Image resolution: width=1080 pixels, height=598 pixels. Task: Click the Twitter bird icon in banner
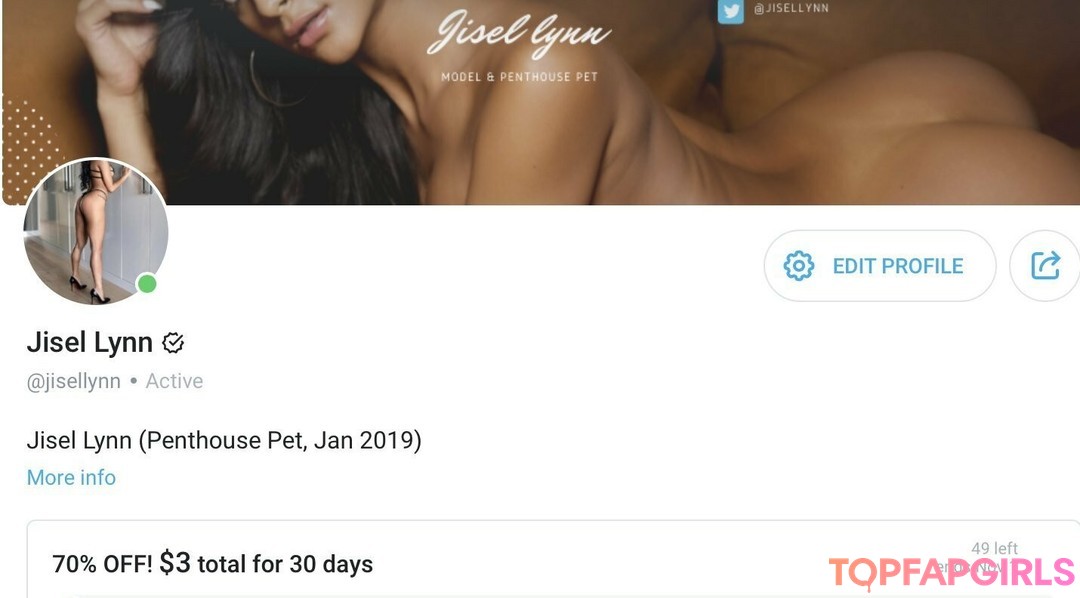[730, 12]
